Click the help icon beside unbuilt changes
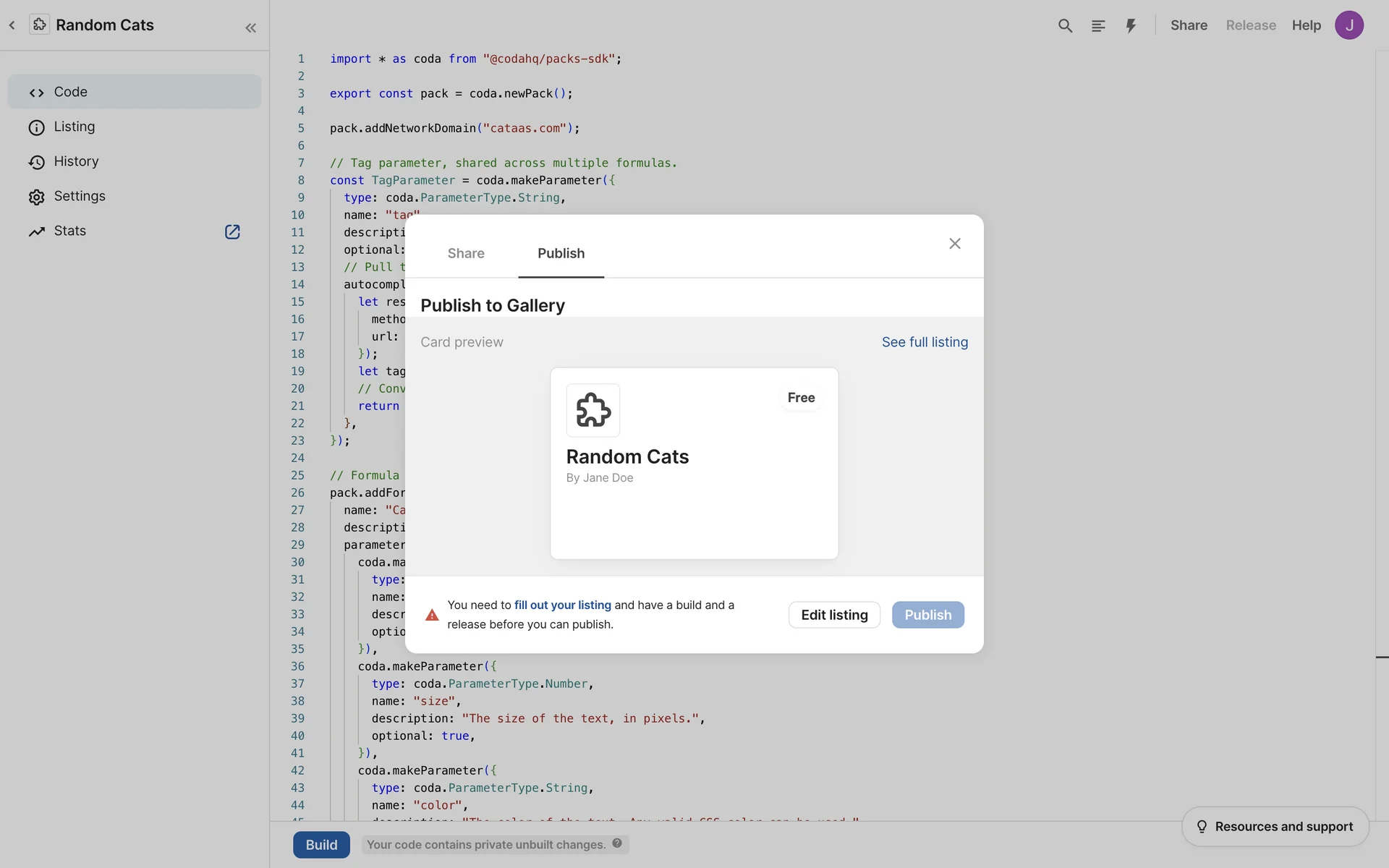Image resolution: width=1389 pixels, height=868 pixels. [617, 843]
